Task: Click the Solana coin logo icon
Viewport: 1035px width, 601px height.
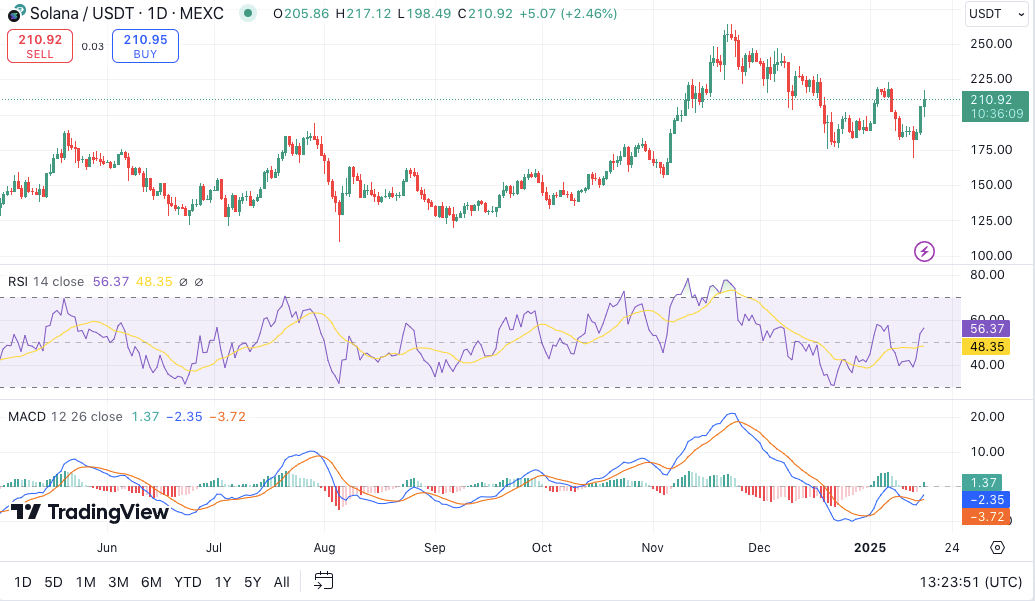Action: tap(16, 13)
